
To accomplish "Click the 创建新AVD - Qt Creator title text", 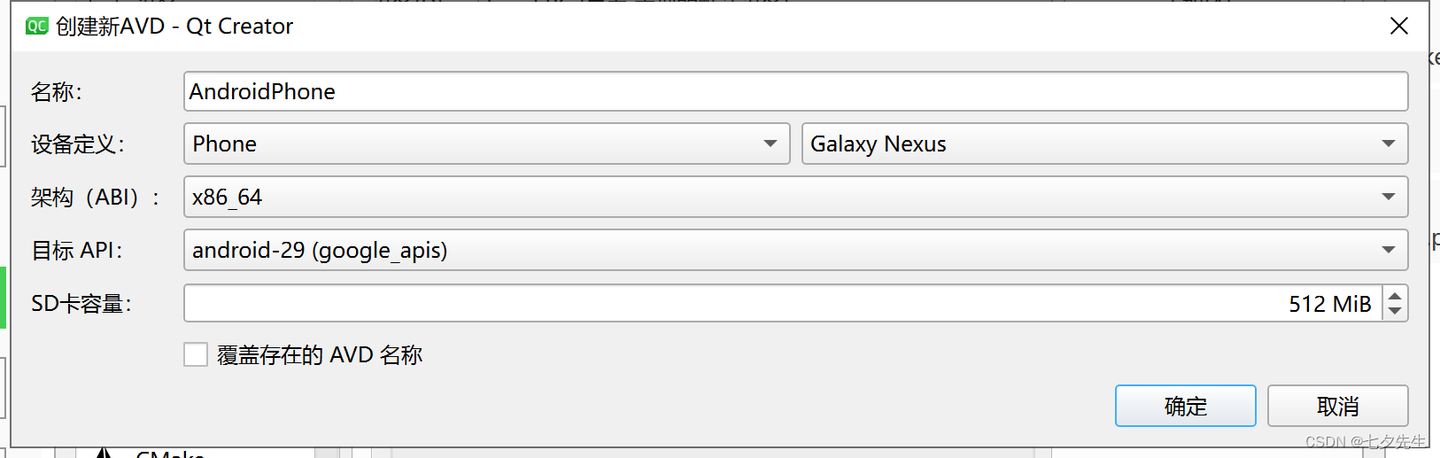I will tap(175, 27).
